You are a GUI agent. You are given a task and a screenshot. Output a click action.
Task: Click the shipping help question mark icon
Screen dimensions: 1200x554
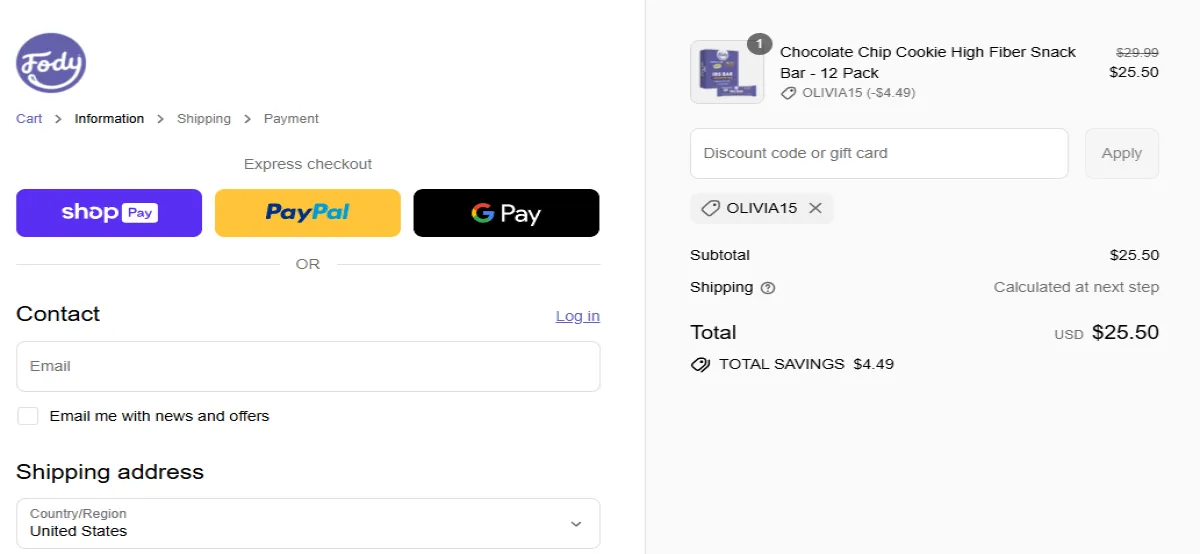(x=768, y=288)
